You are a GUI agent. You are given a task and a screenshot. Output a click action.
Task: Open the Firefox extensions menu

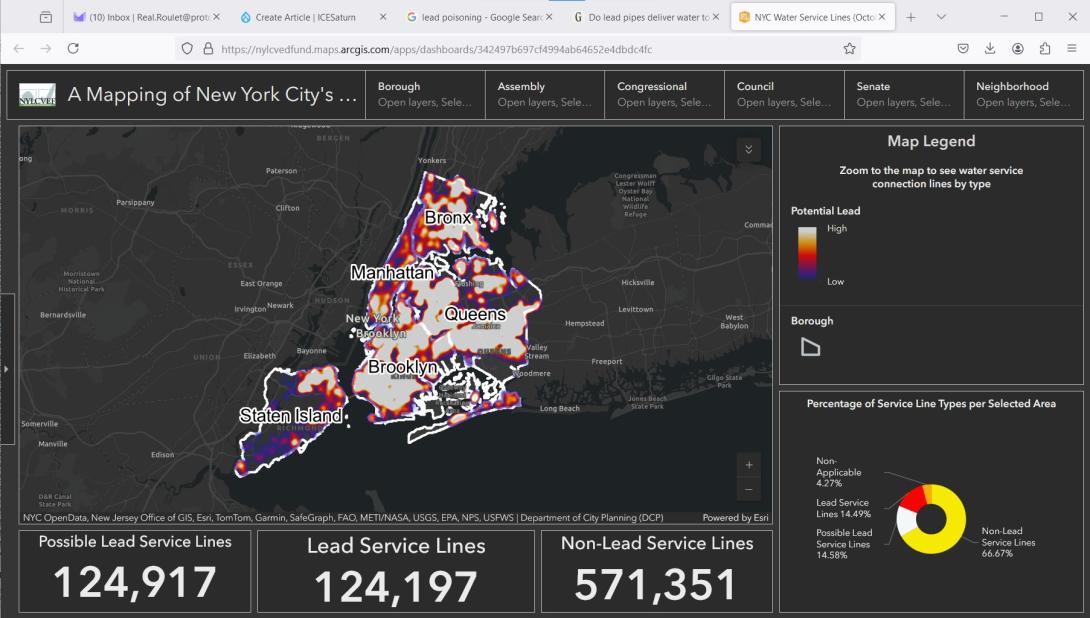click(x=1045, y=48)
